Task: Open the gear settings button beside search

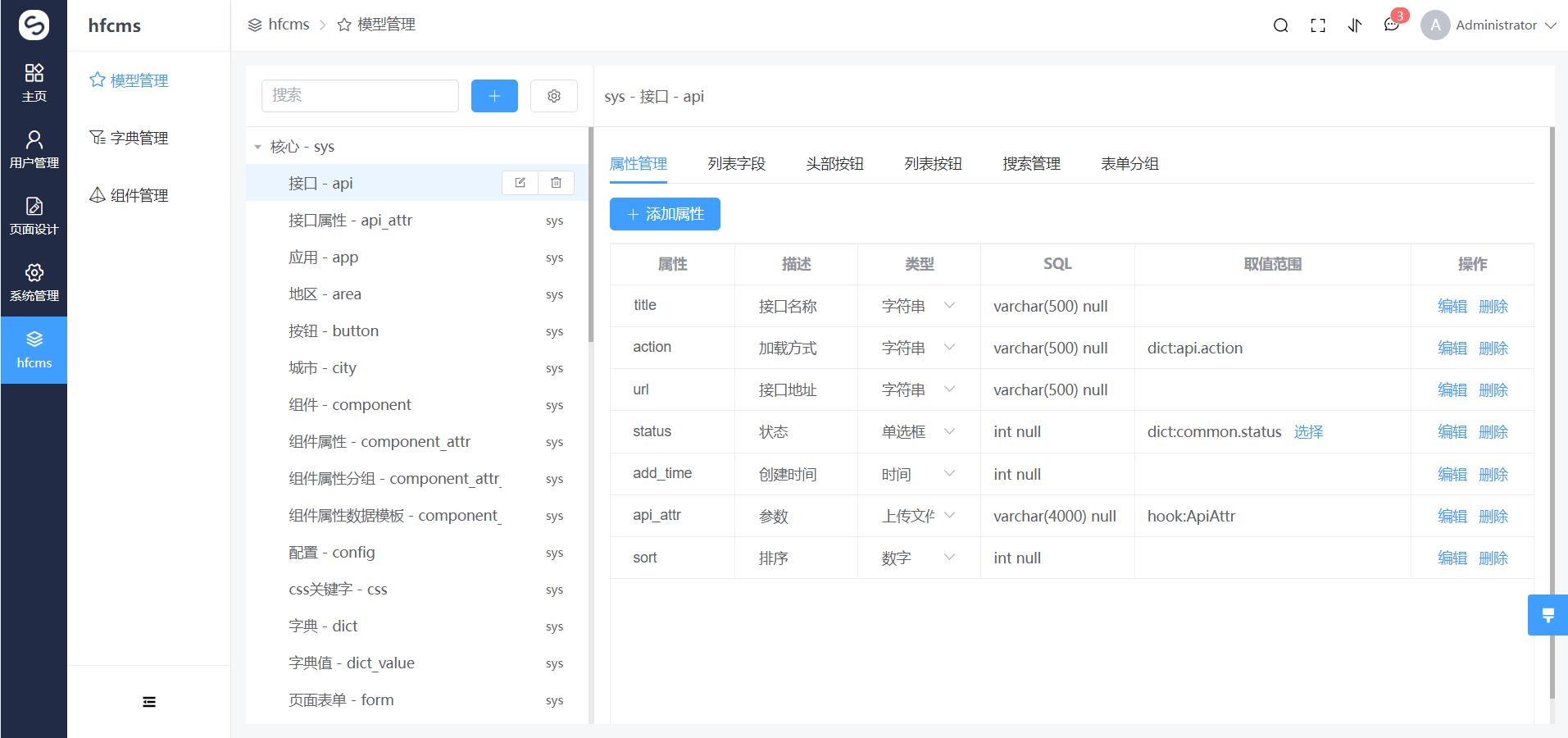Action: (554, 96)
